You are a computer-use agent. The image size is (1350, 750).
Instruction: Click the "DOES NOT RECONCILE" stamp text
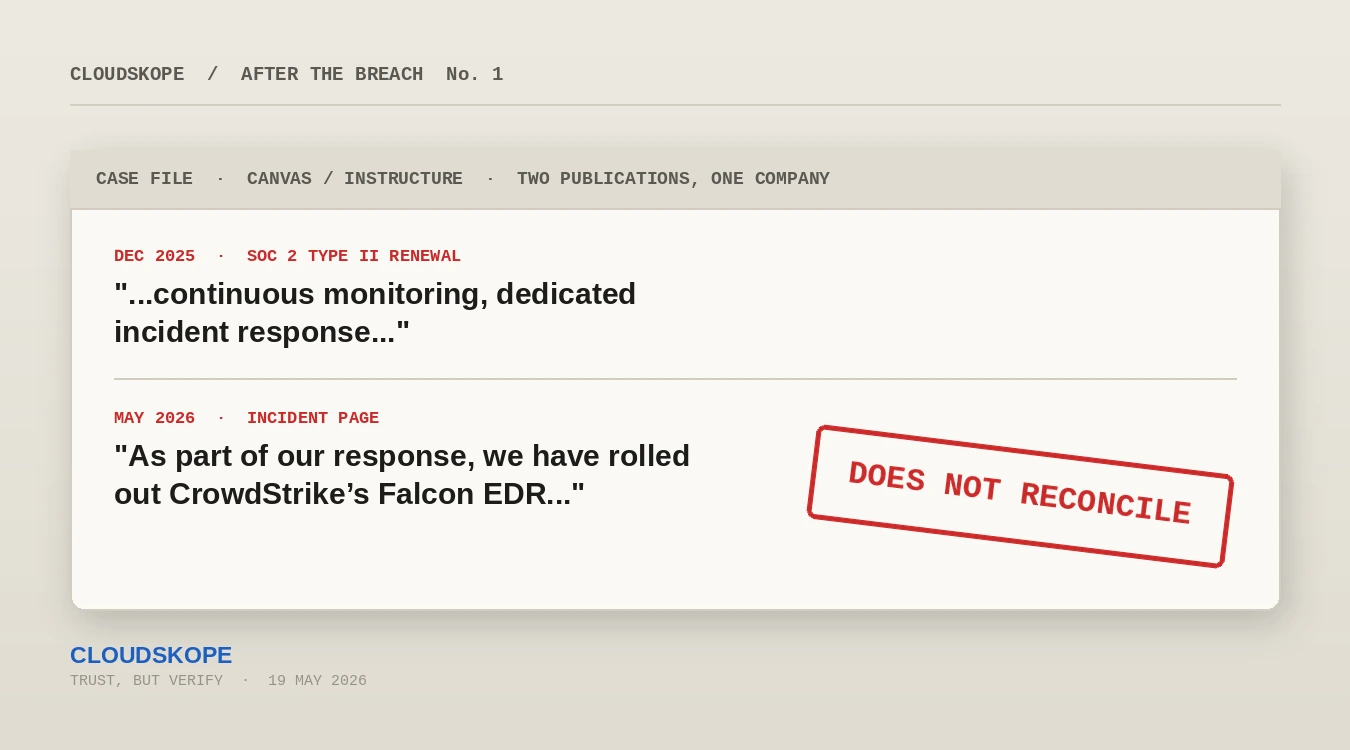[x=1020, y=494]
